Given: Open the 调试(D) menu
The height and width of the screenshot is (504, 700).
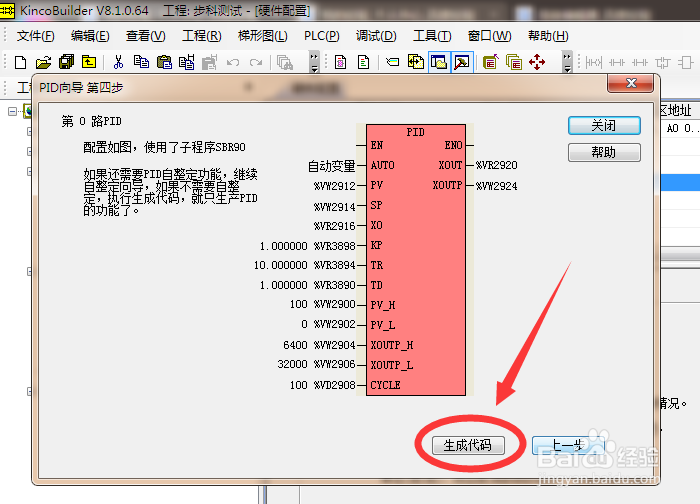Looking at the screenshot, I should pos(376,36).
